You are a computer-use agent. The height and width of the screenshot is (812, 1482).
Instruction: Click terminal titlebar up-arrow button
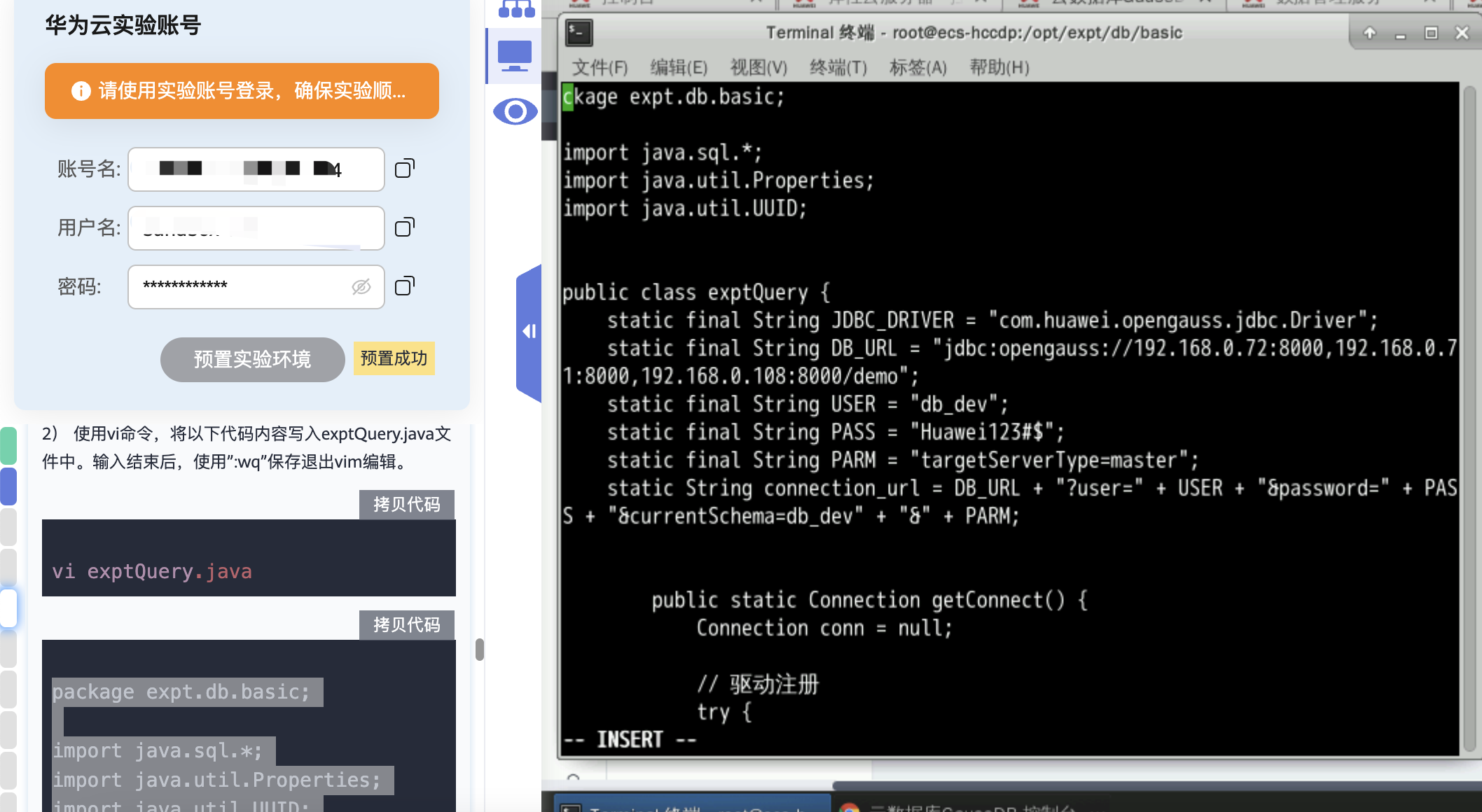1369,33
